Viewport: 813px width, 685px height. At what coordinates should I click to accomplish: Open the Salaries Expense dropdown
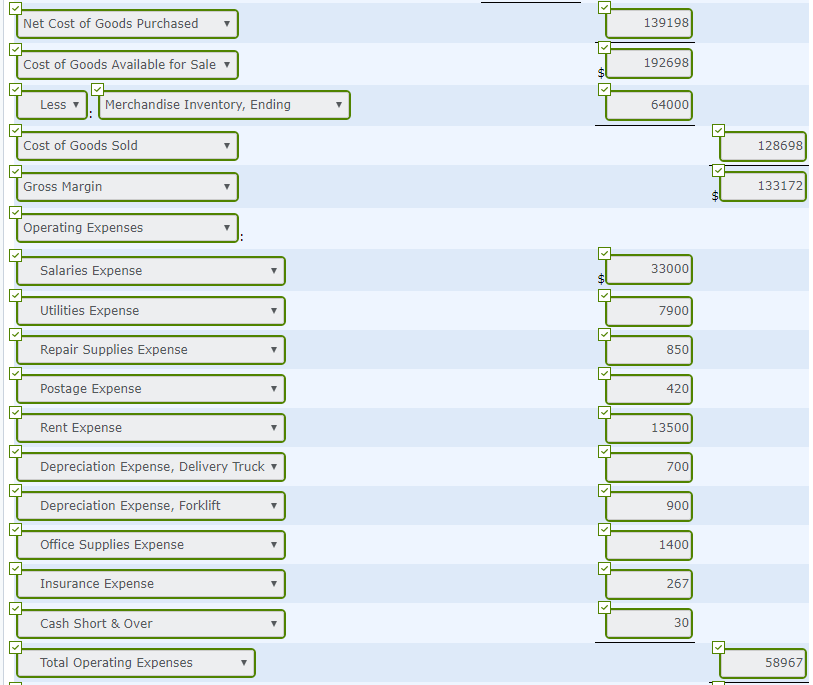pos(150,271)
